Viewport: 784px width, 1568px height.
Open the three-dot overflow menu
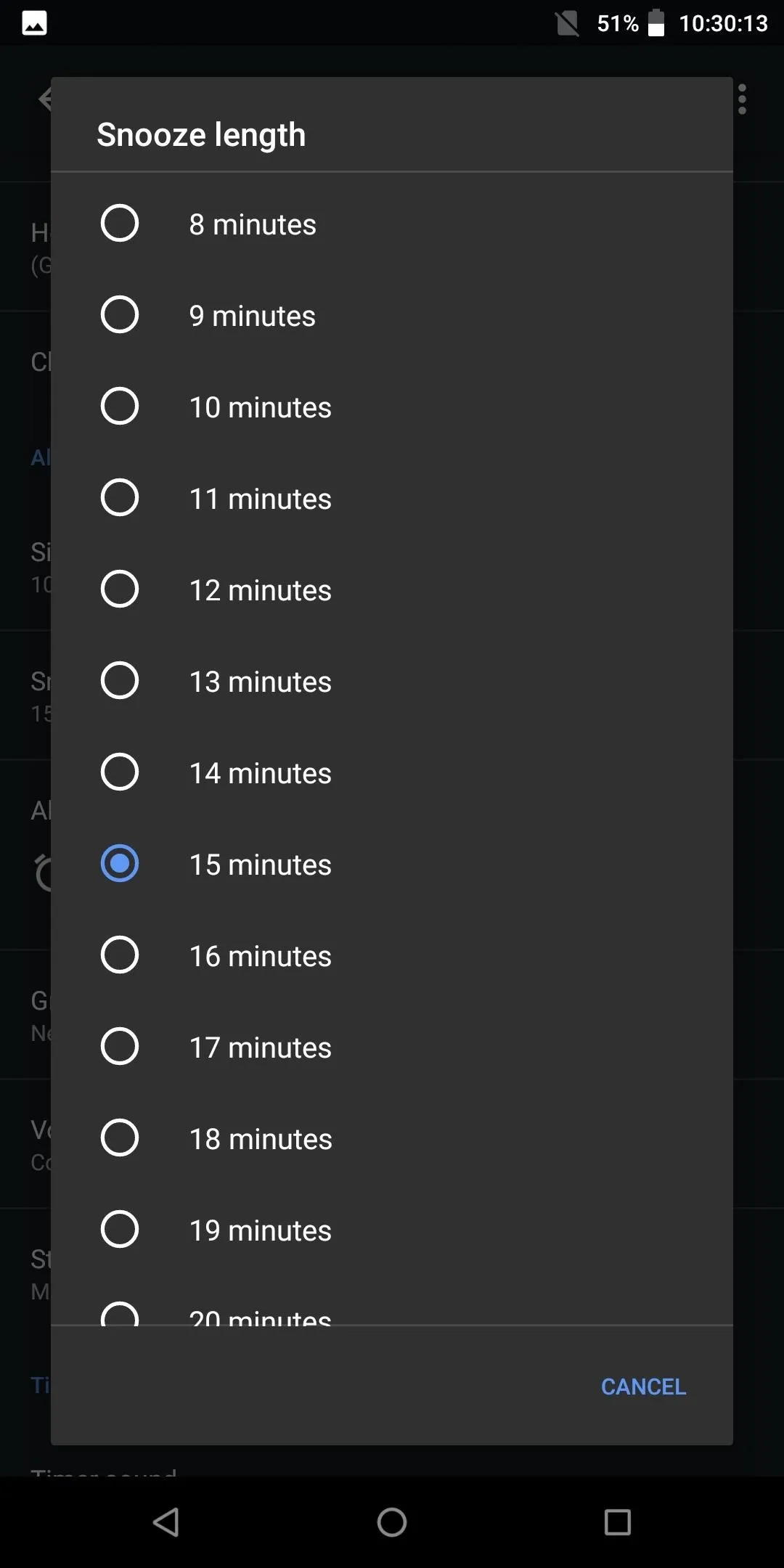(742, 99)
